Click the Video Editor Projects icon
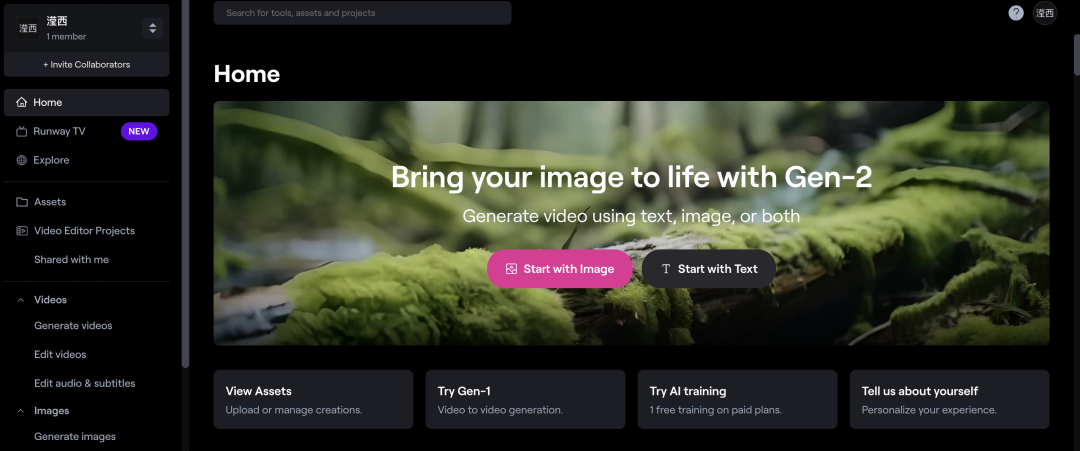This screenshot has height=451, width=1080. [21, 231]
